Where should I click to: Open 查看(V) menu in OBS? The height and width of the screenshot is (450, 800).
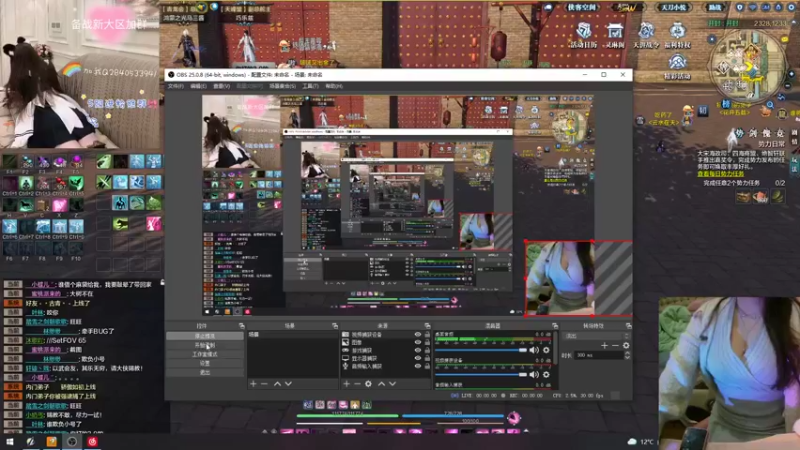[221, 86]
